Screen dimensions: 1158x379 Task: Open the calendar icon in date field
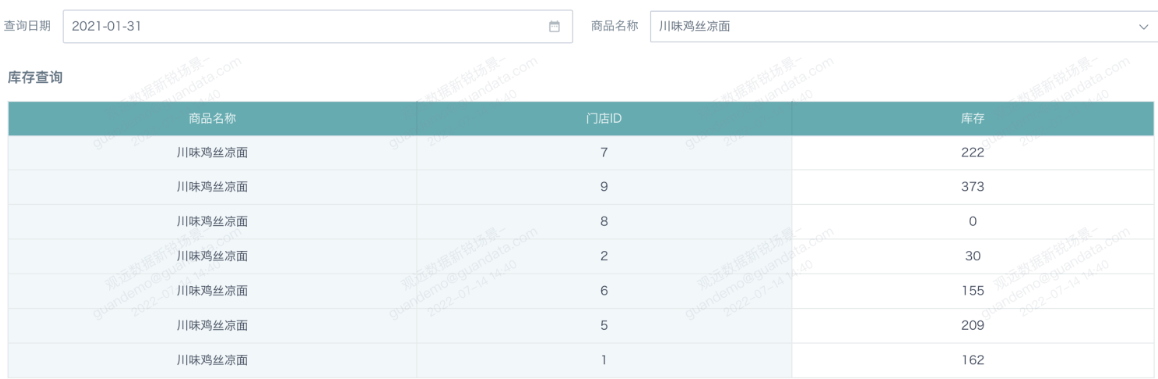555,27
